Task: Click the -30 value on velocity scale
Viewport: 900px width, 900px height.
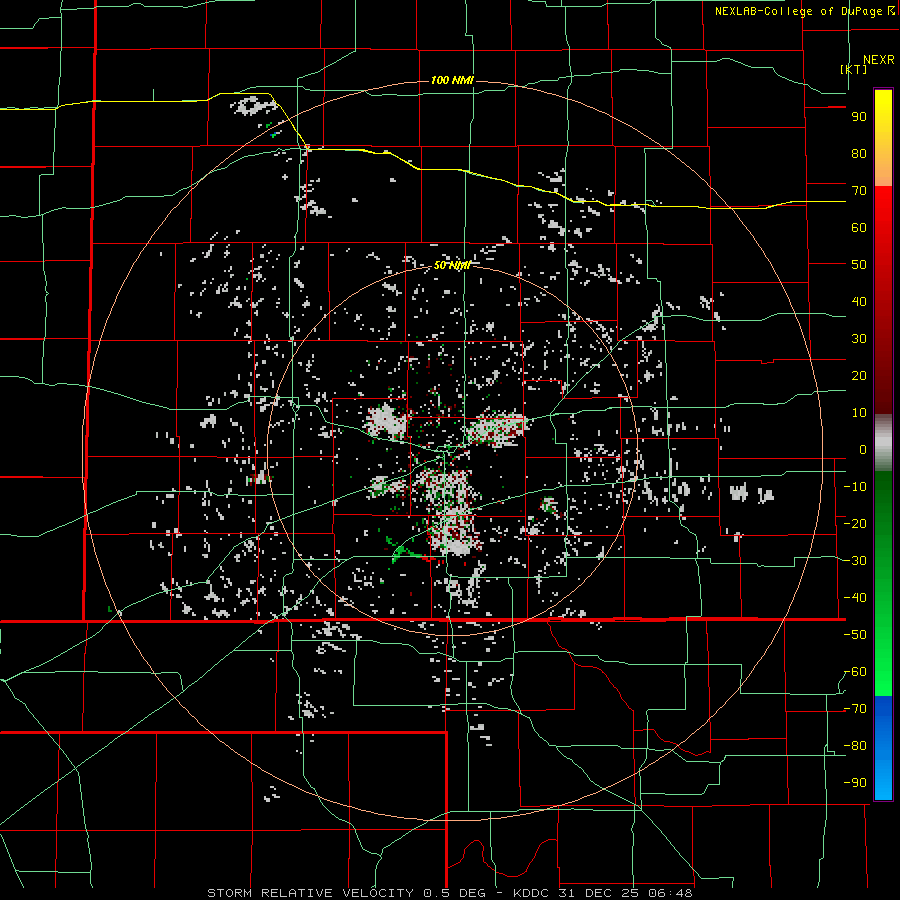Action: click(x=855, y=561)
